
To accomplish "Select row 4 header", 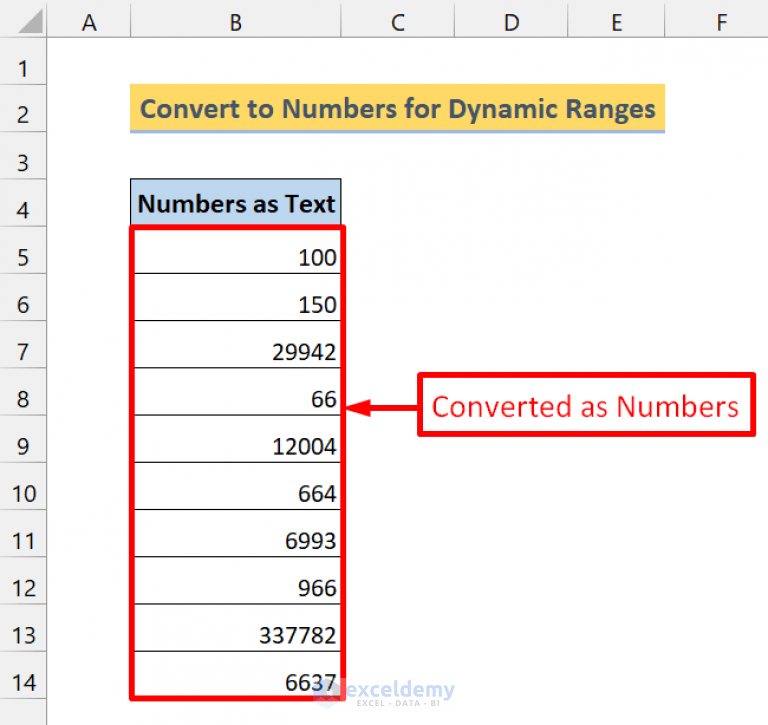I will pyautogui.click(x=23, y=203).
